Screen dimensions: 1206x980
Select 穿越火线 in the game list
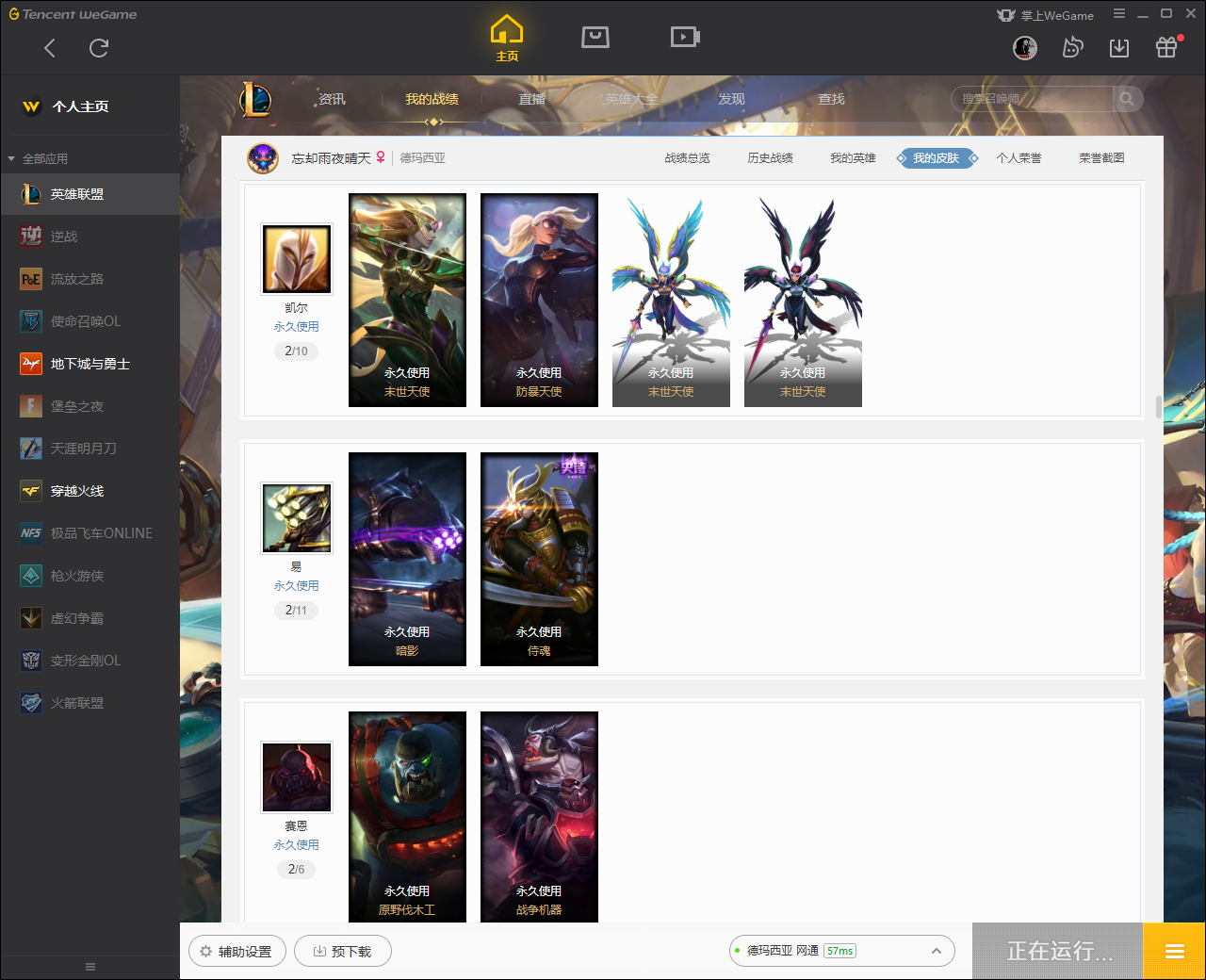(x=90, y=491)
